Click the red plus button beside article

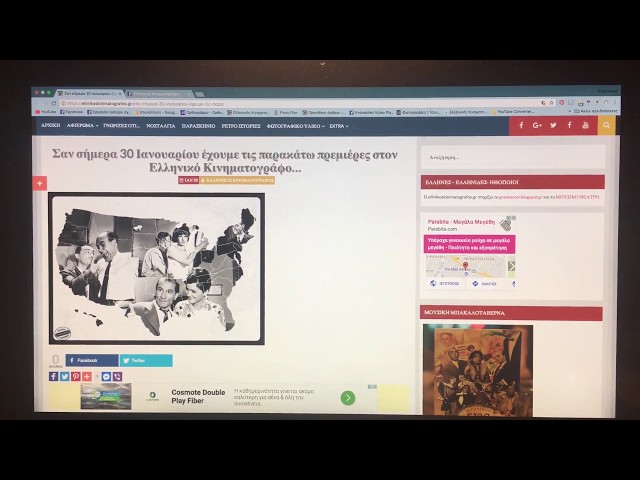40,183
